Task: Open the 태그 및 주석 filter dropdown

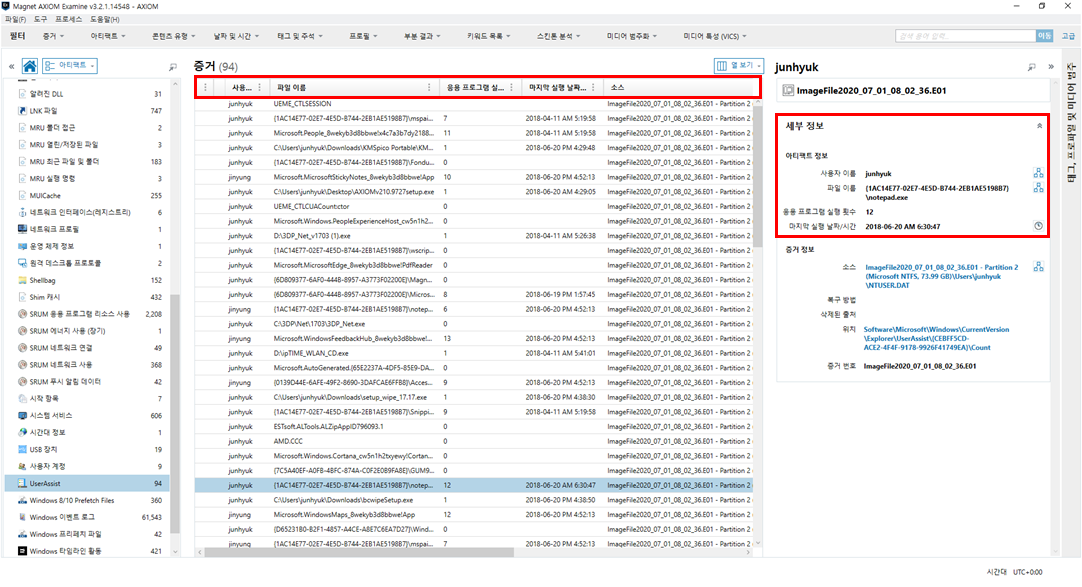Action: 299,37
